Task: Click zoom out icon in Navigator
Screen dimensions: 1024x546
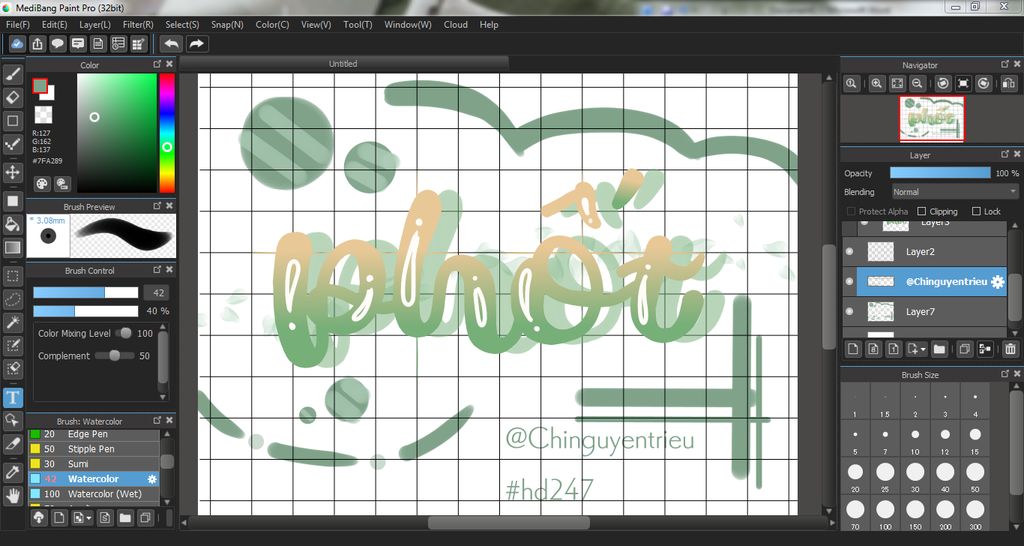Action: click(x=918, y=84)
